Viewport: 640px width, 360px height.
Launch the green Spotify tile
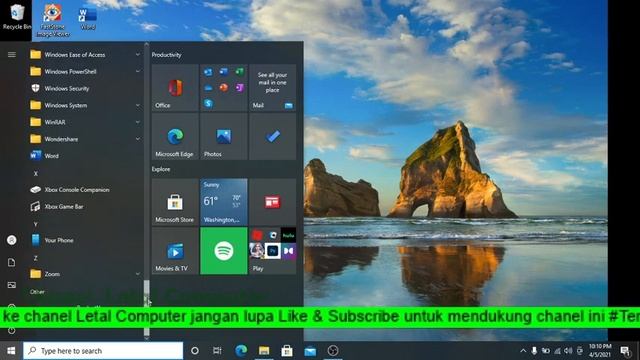coord(224,251)
